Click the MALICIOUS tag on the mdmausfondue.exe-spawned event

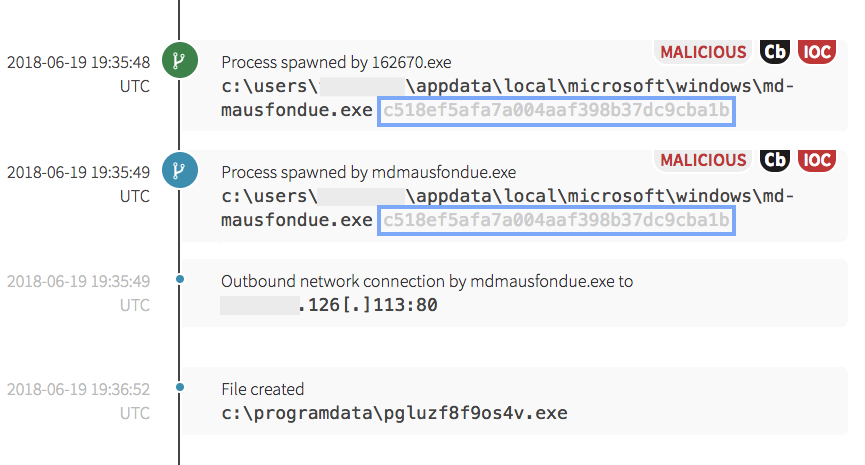coord(703,160)
